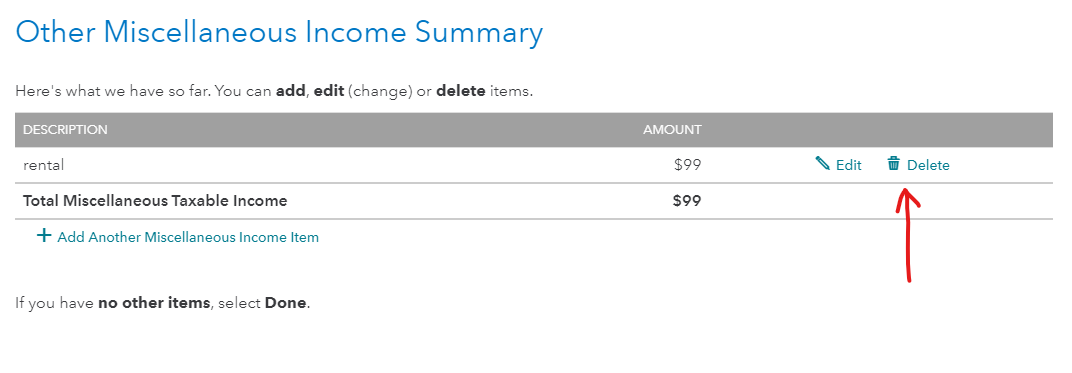Viewport: 1072px width, 373px height.
Task: Select the Delete link for rental row
Action: click(x=928, y=165)
